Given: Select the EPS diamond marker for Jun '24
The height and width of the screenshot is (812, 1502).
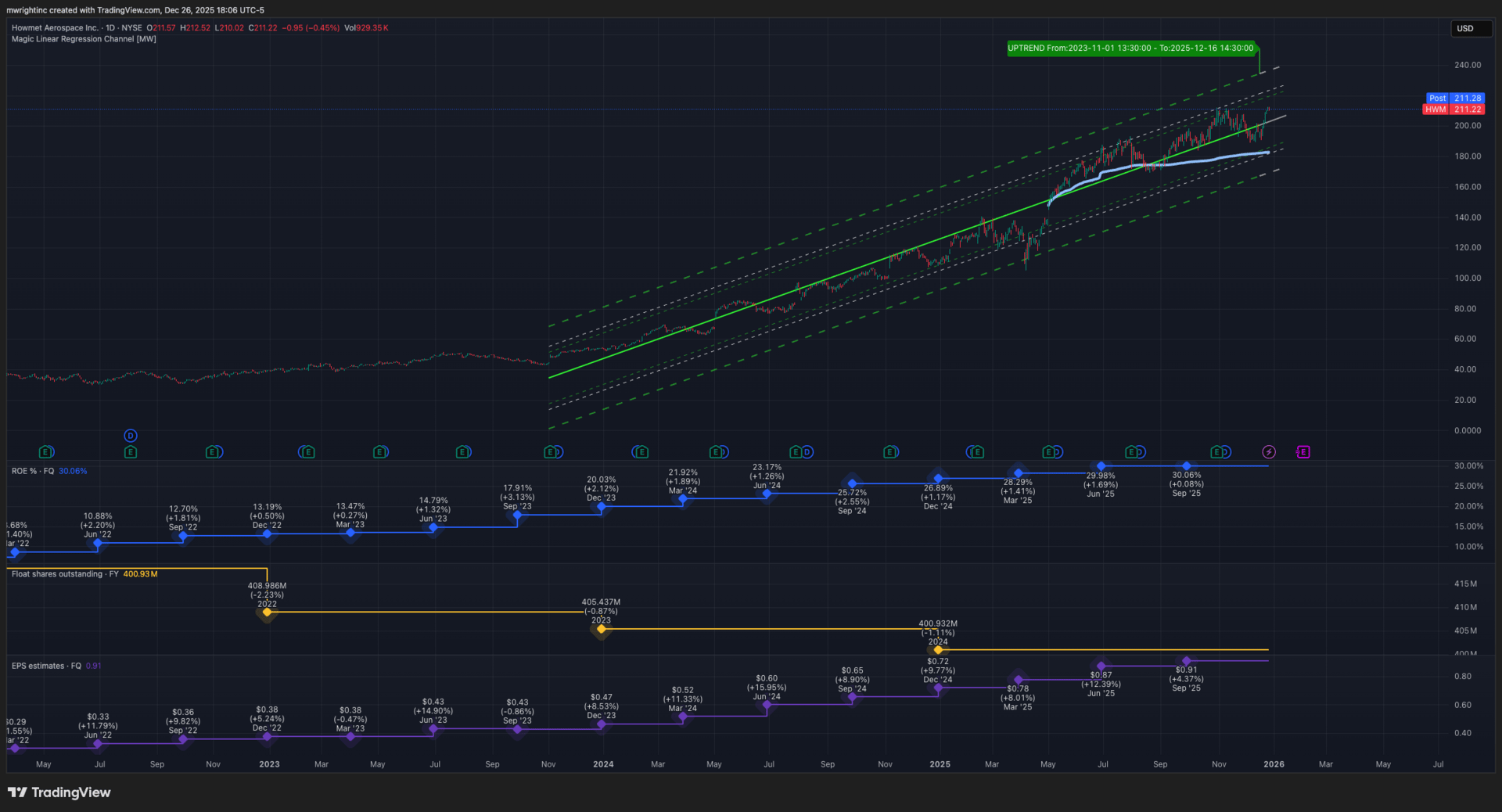Looking at the screenshot, I should 767,705.
